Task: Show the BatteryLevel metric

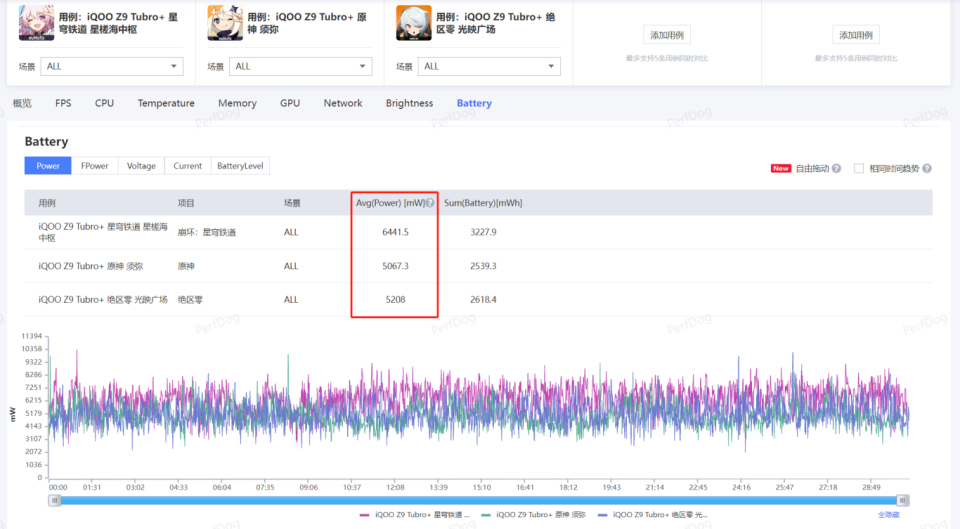Action: (240, 166)
